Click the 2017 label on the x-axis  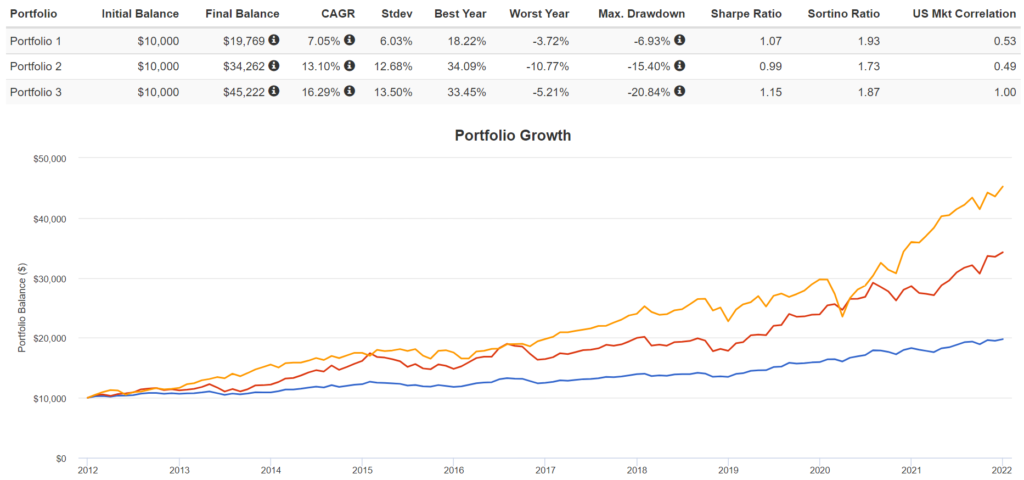(x=545, y=468)
